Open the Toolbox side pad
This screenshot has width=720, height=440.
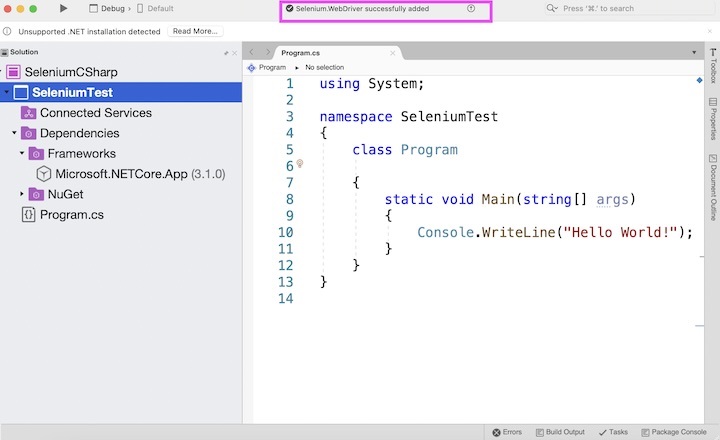click(x=713, y=66)
